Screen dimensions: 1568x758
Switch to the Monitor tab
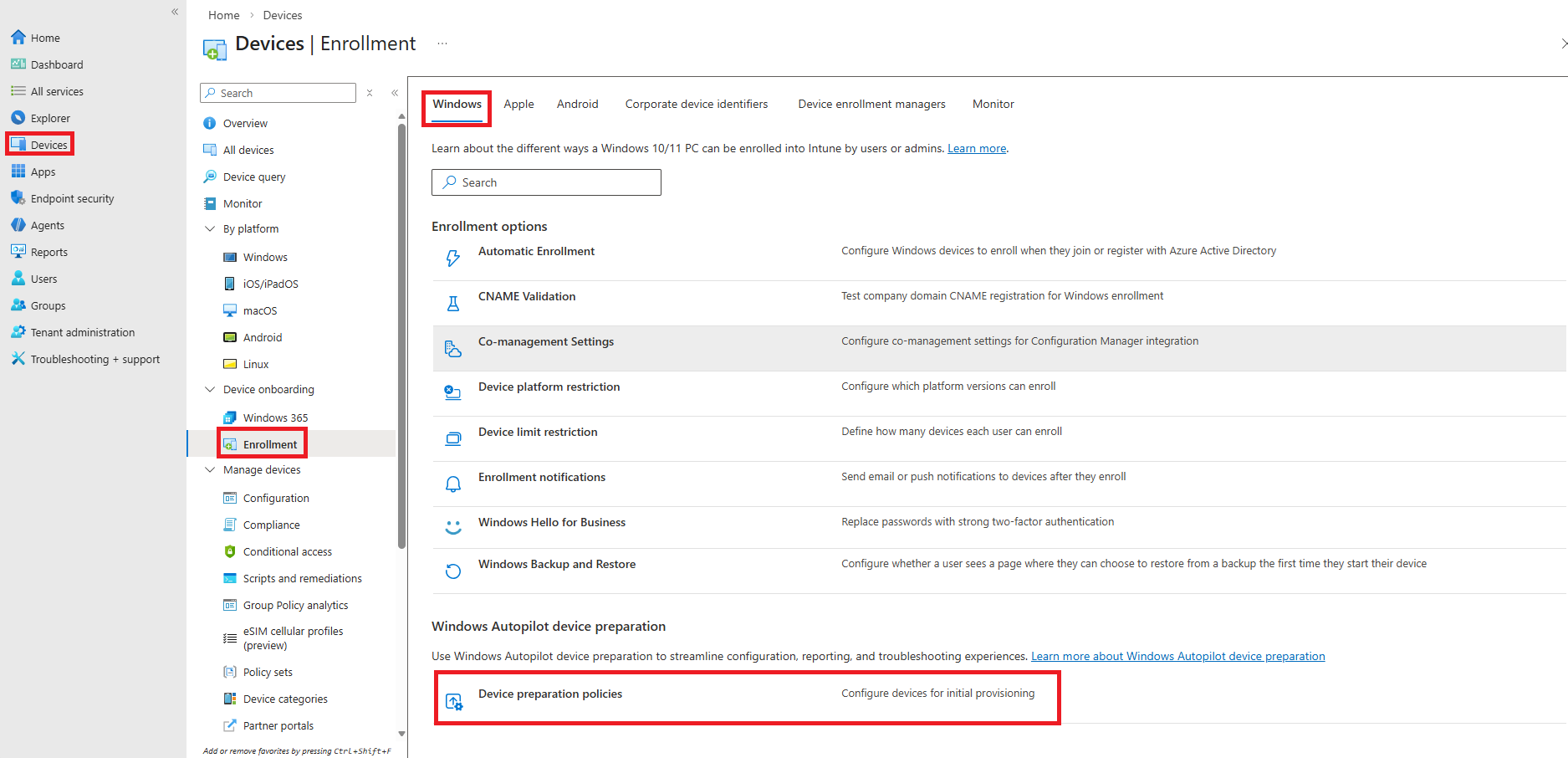point(993,104)
